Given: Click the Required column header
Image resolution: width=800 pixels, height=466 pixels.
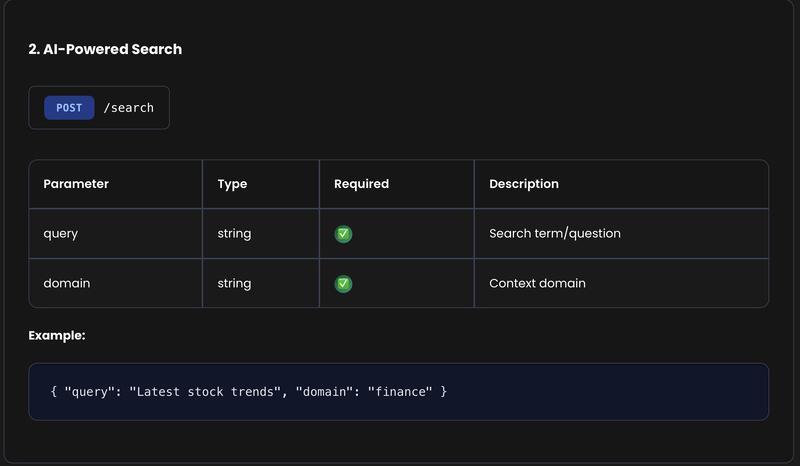Looking at the screenshot, I should pos(361,184).
